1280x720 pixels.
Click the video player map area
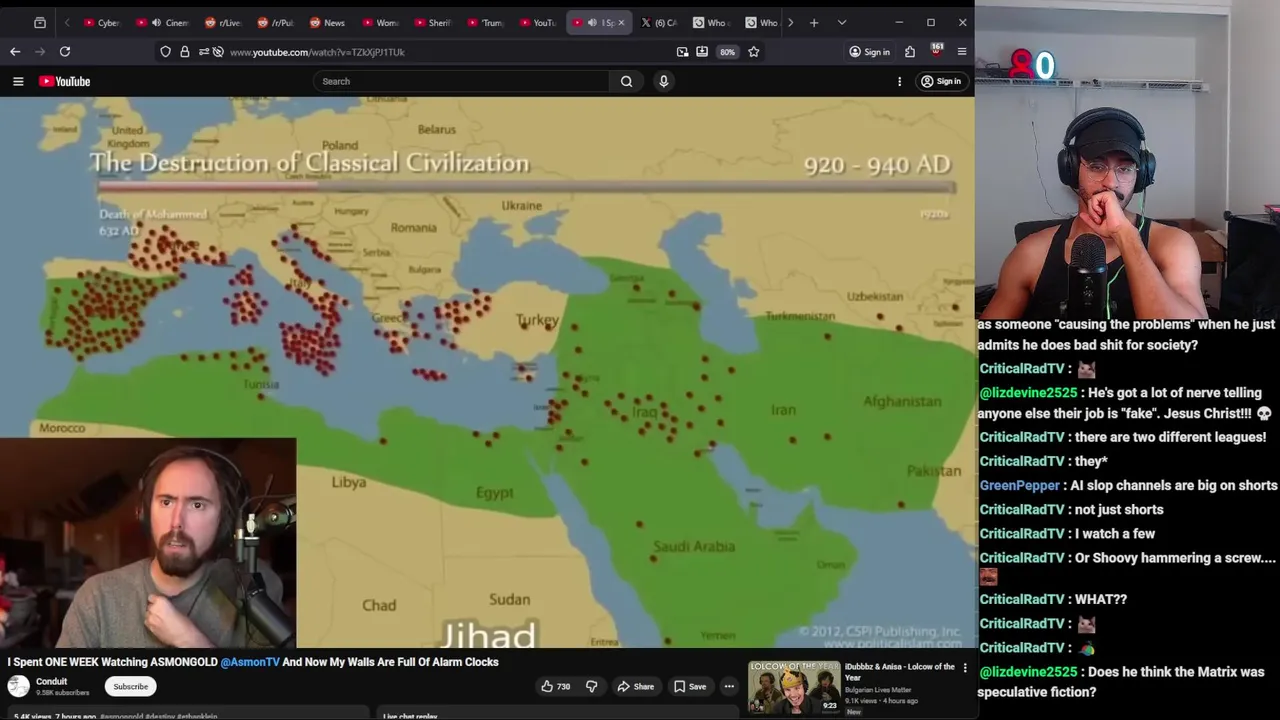[487, 372]
